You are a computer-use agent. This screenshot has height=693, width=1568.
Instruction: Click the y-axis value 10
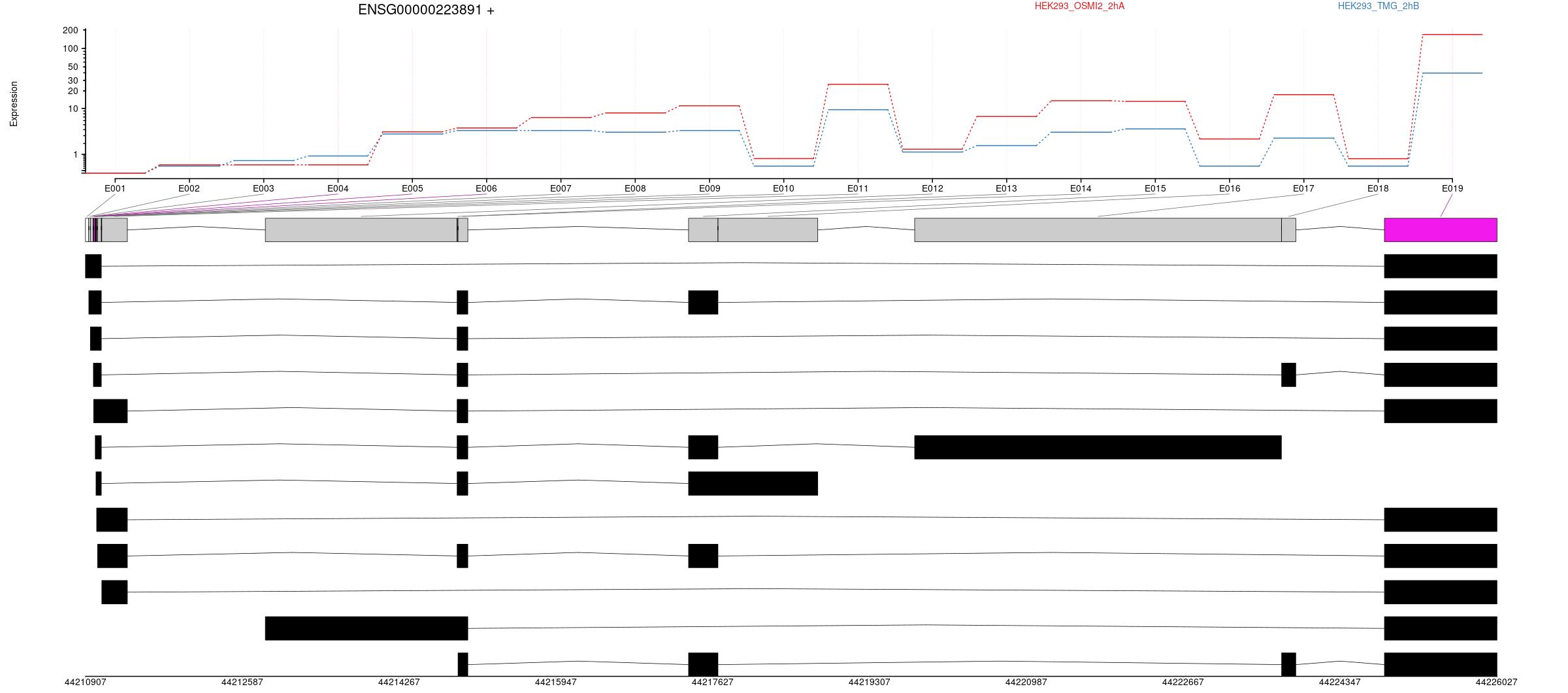click(73, 109)
